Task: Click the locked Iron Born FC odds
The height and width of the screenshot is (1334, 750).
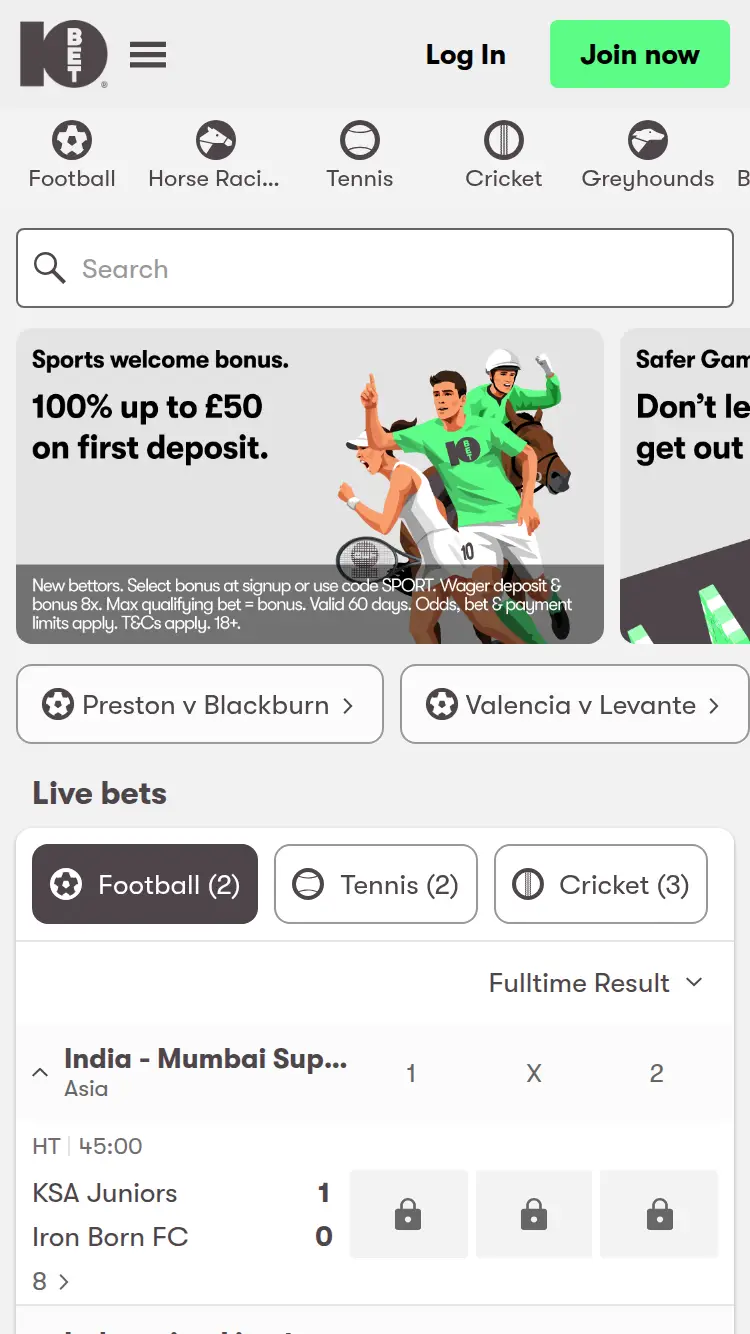Action: [x=658, y=1214]
